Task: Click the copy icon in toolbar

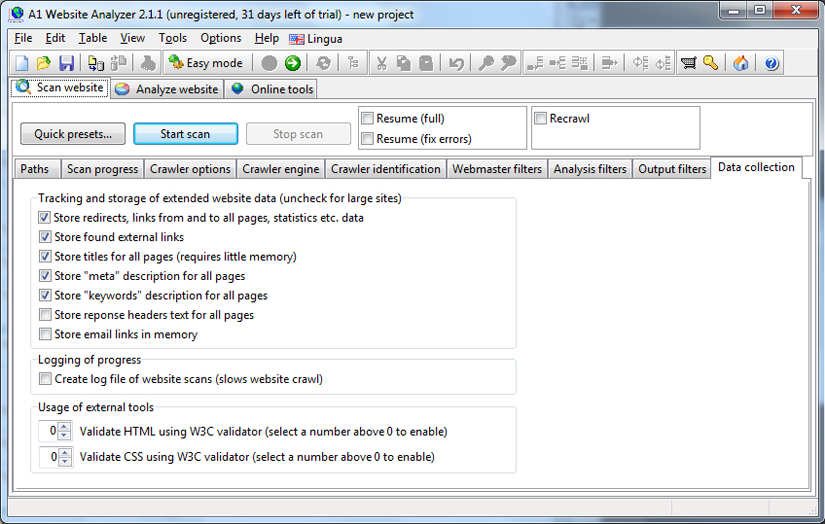Action: (x=404, y=63)
